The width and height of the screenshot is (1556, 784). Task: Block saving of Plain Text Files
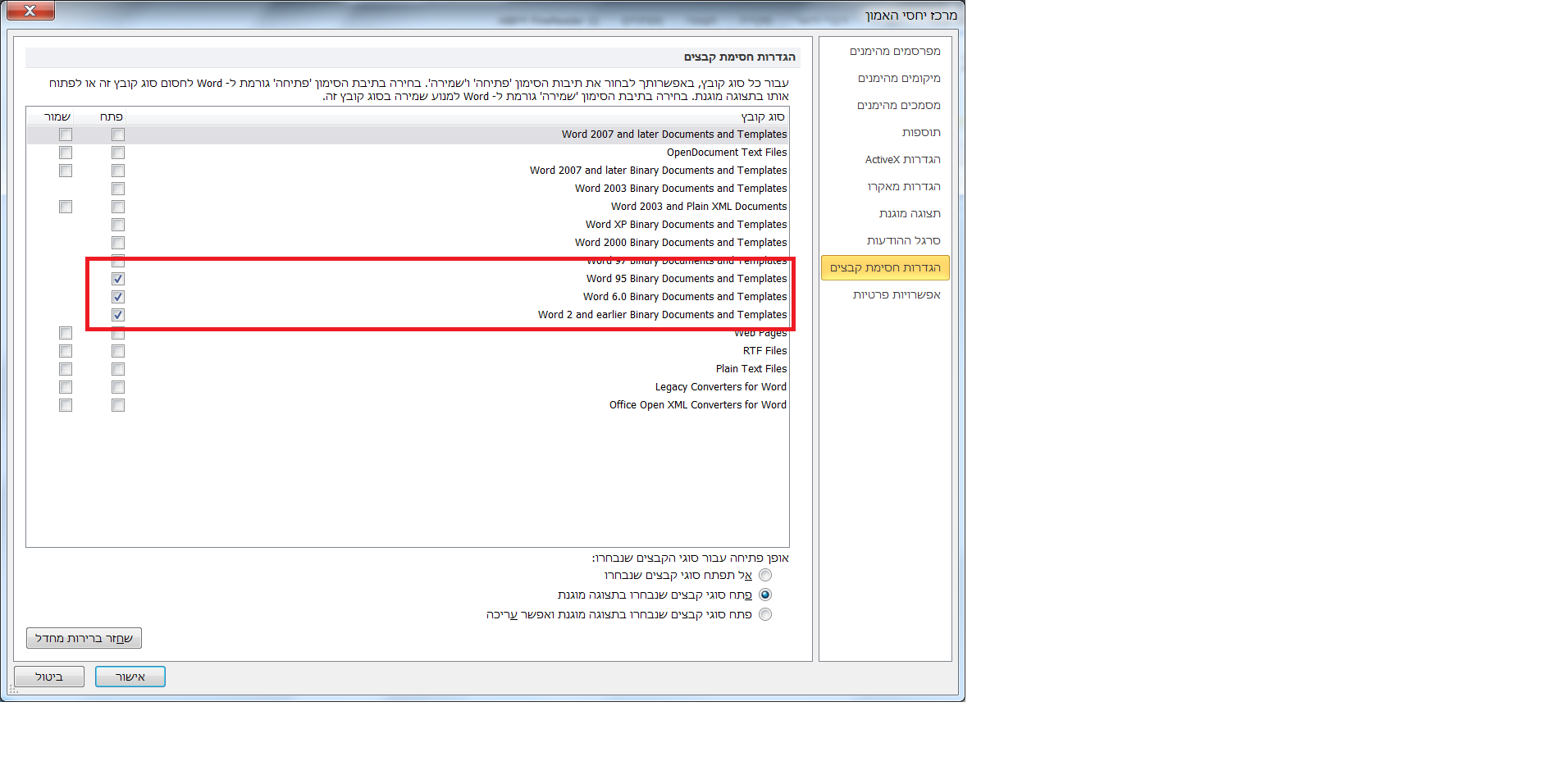[66, 369]
